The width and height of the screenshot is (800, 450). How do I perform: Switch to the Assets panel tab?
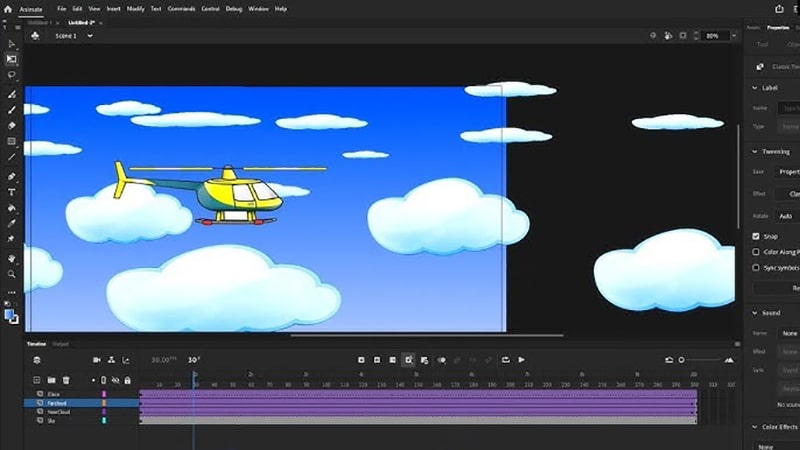(754, 28)
